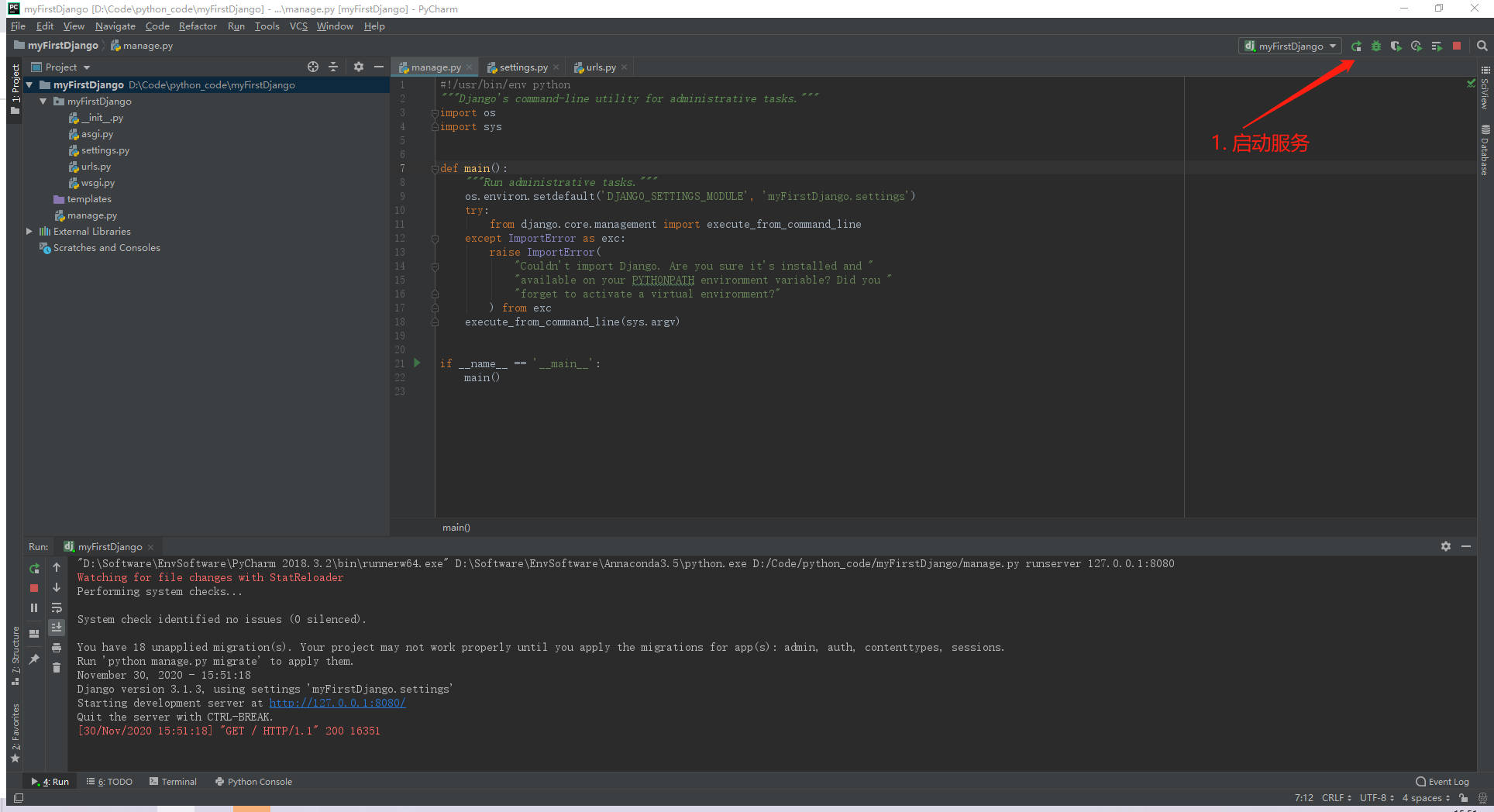Stop the process in the Run panel

34,588
